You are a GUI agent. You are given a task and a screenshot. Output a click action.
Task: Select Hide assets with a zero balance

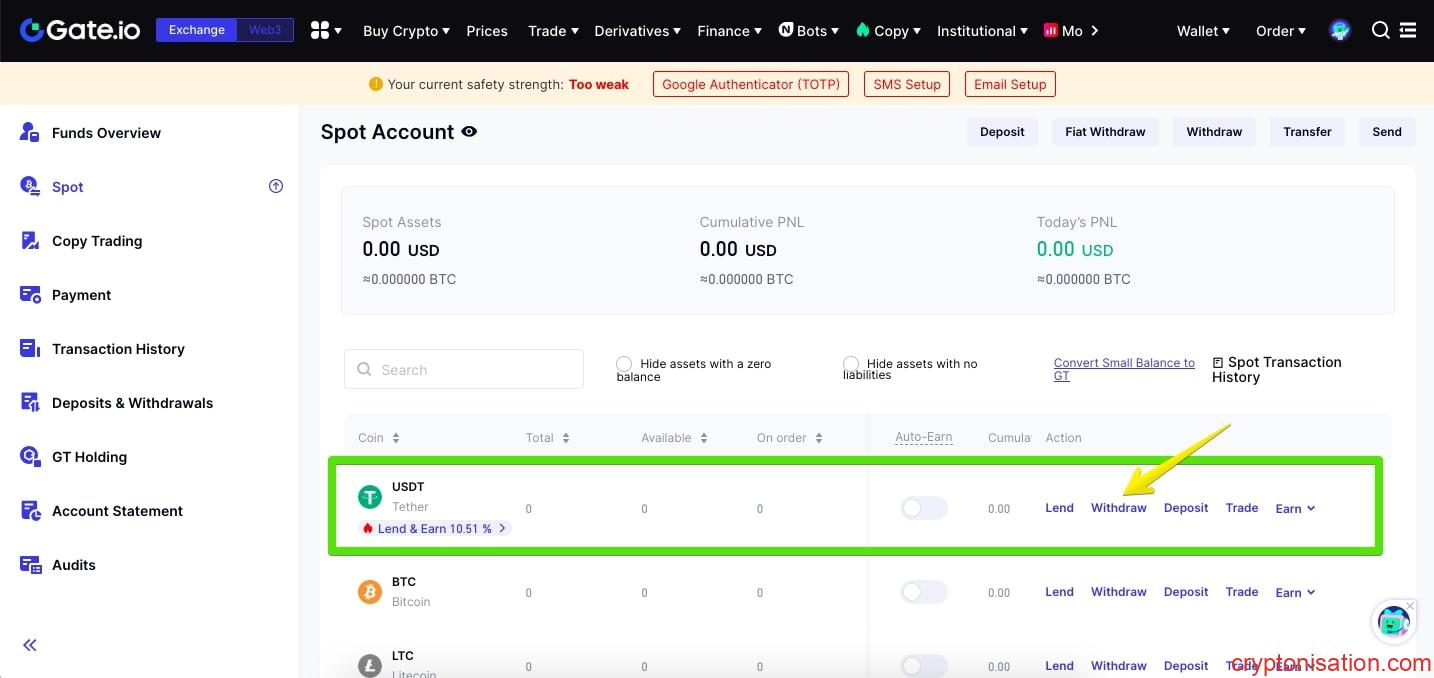pos(624,363)
